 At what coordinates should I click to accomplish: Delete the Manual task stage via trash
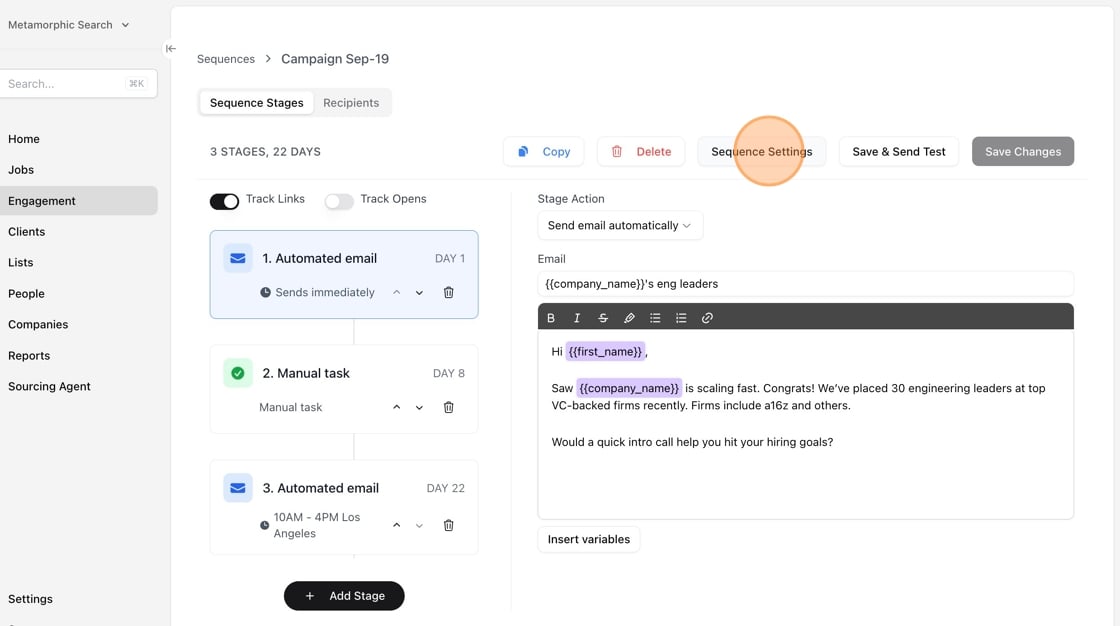tap(449, 407)
